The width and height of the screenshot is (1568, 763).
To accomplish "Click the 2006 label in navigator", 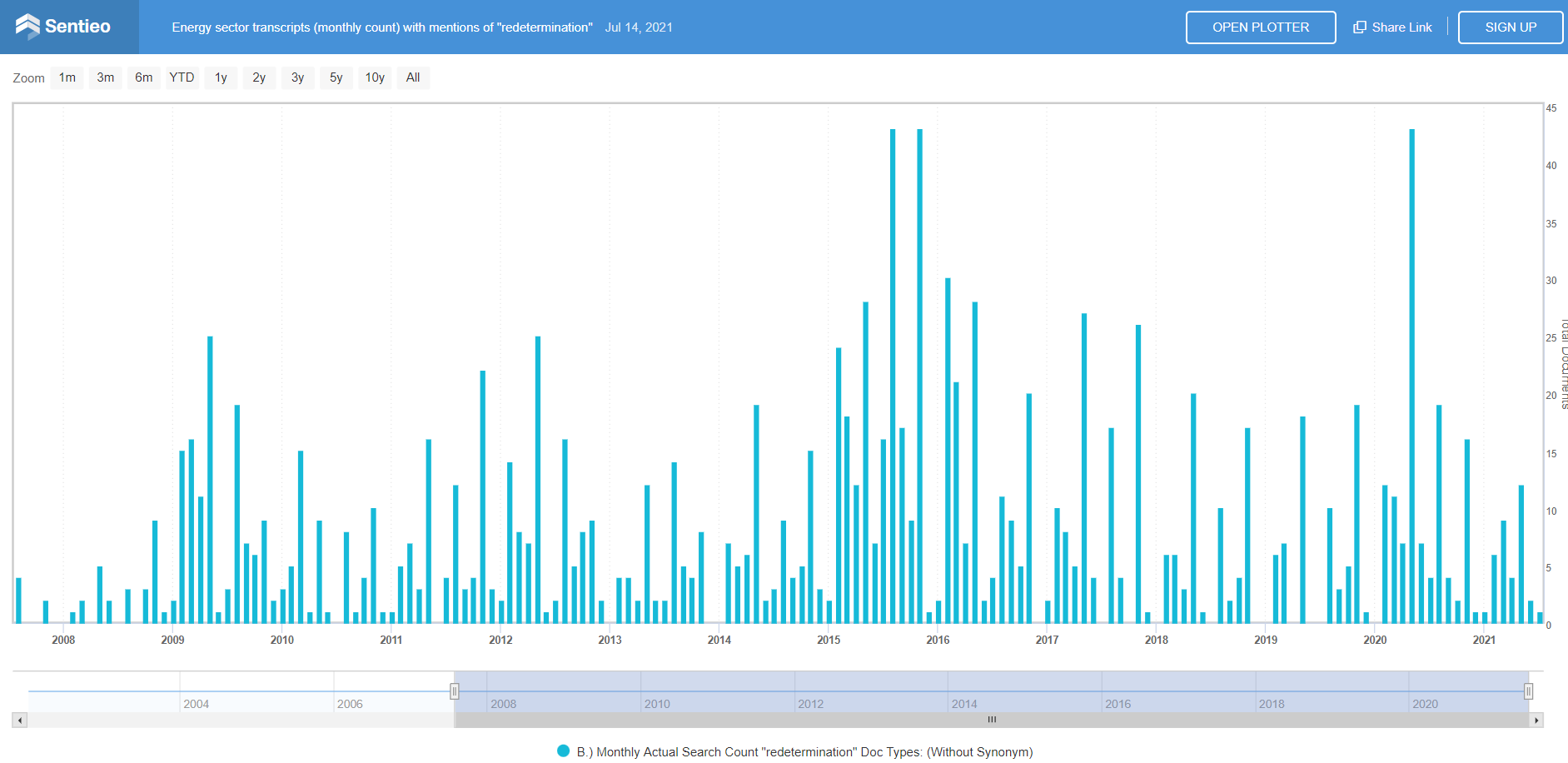I will 350,704.
